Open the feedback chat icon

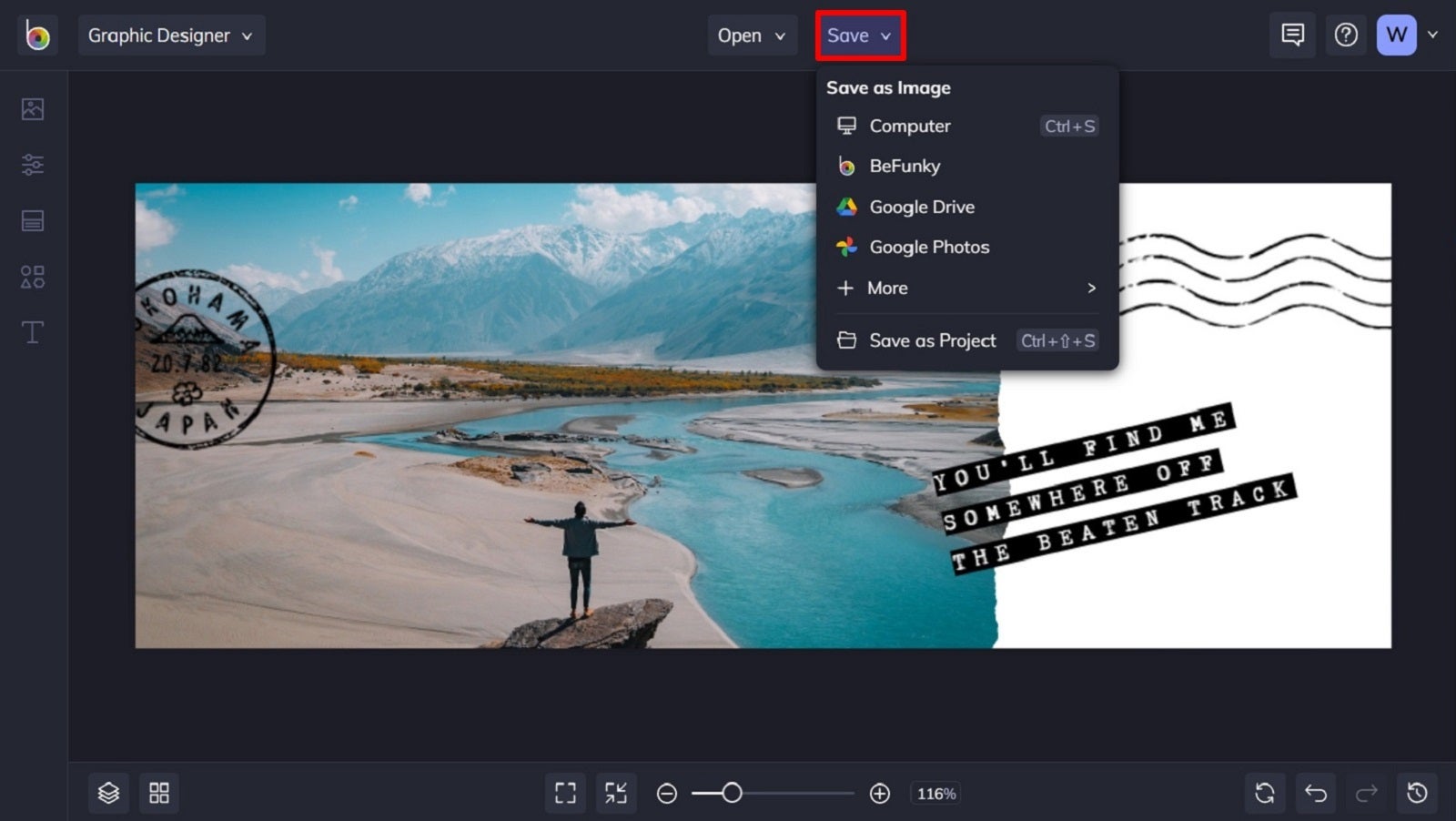[1292, 35]
